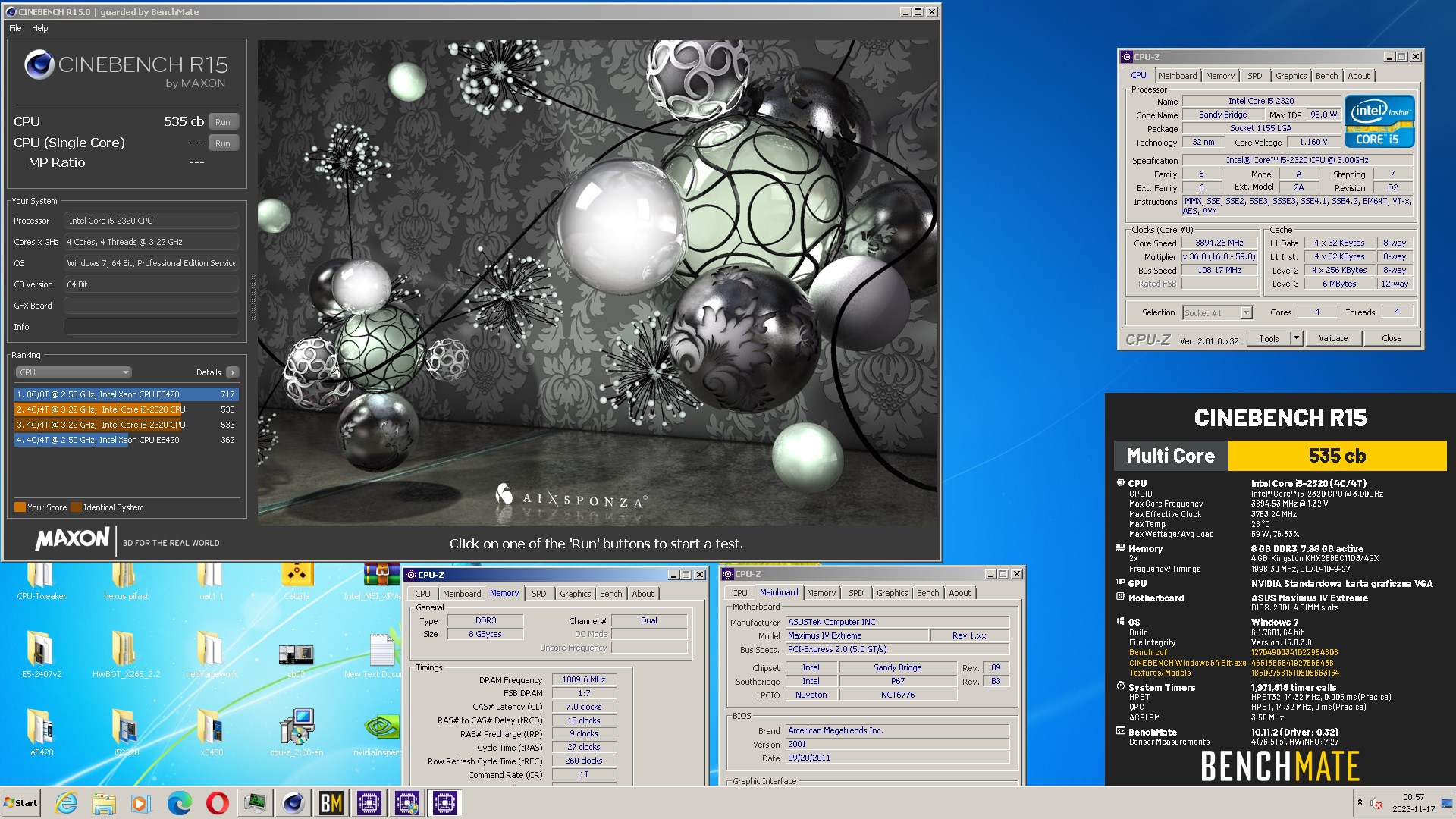Select the ranking row scoring 533

click(127, 425)
